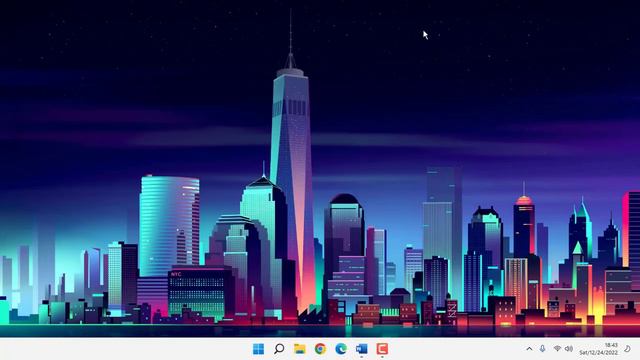
Task: Launch File Explorer from taskbar
Action: pos(300,349)
